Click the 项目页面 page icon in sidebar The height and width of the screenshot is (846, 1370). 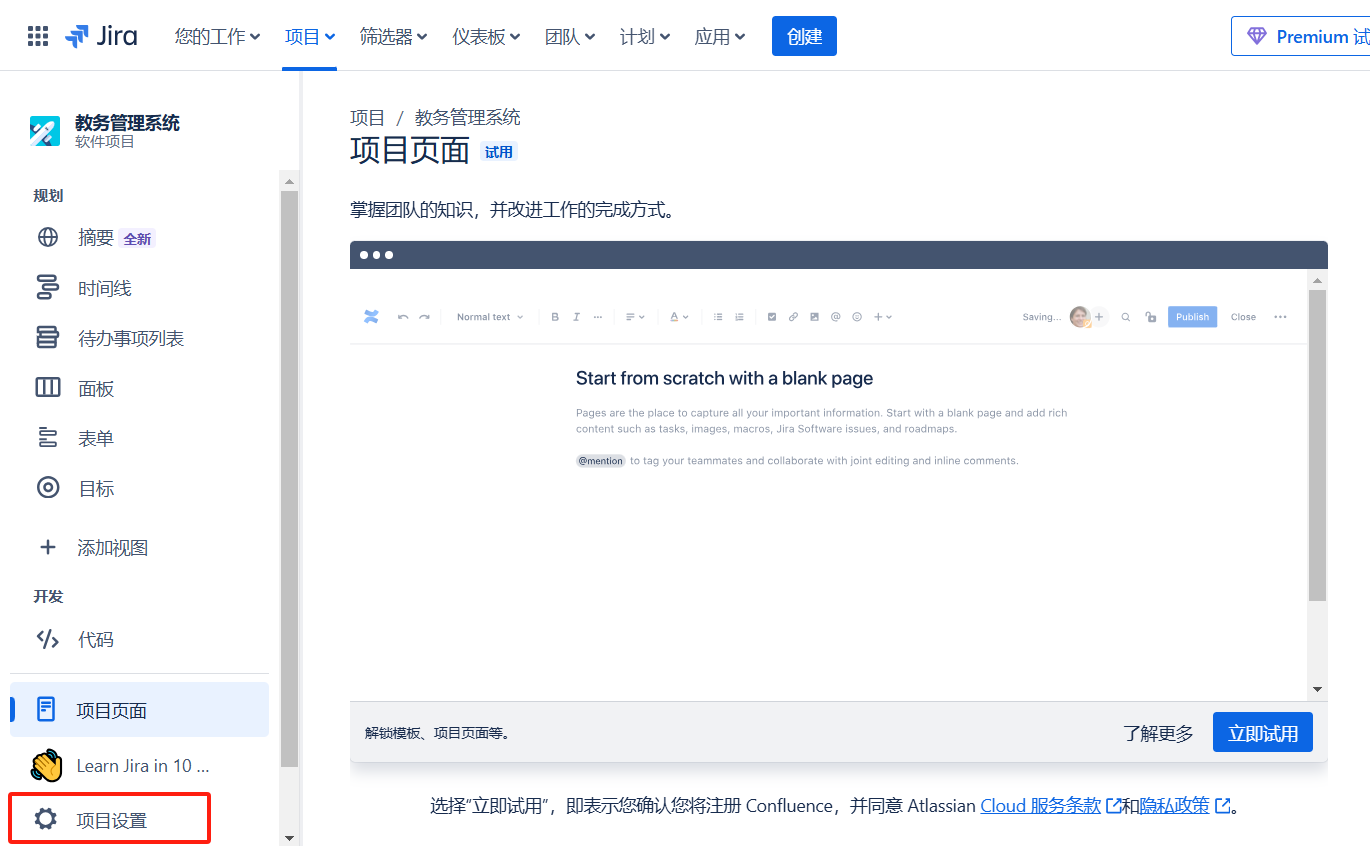[x=46, y=710]
